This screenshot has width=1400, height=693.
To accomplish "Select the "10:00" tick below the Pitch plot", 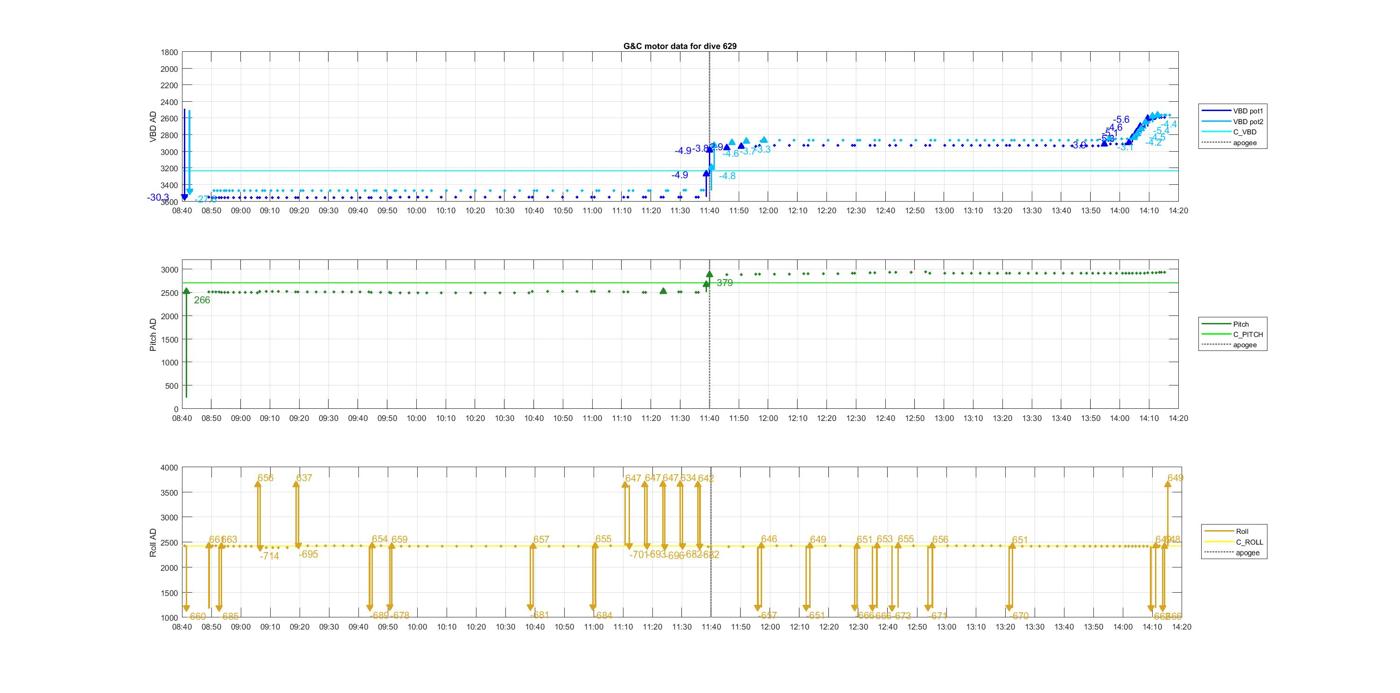I will [x=417, y=419].
